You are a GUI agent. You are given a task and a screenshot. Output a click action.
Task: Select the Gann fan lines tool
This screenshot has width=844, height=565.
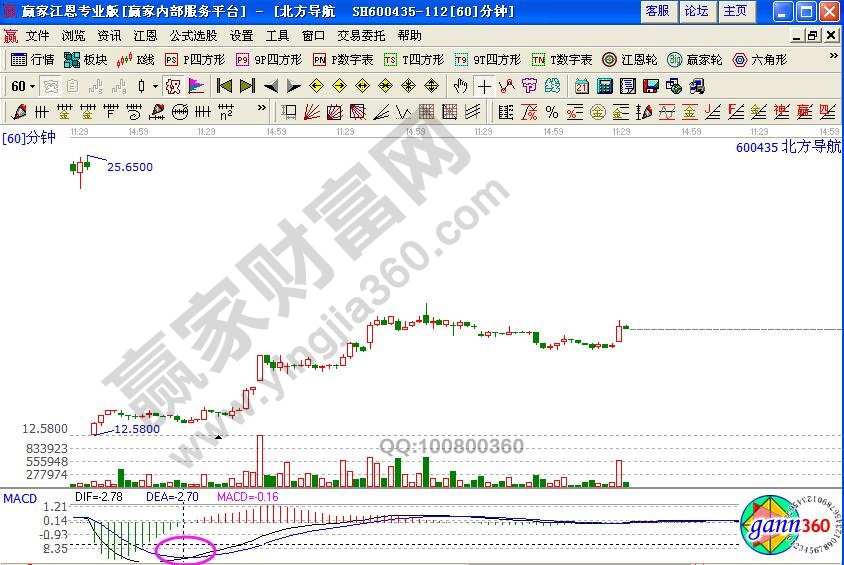[x=312, y=112]
